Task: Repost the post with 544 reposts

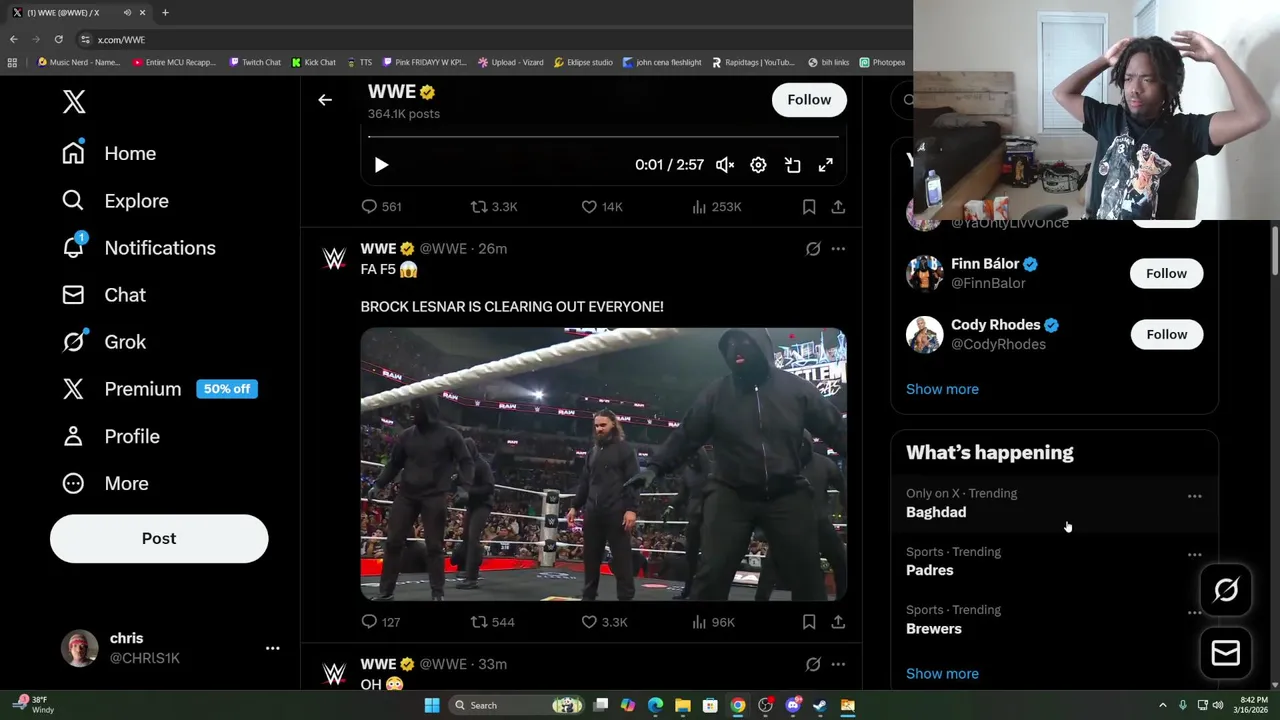Action: [493, 622]
